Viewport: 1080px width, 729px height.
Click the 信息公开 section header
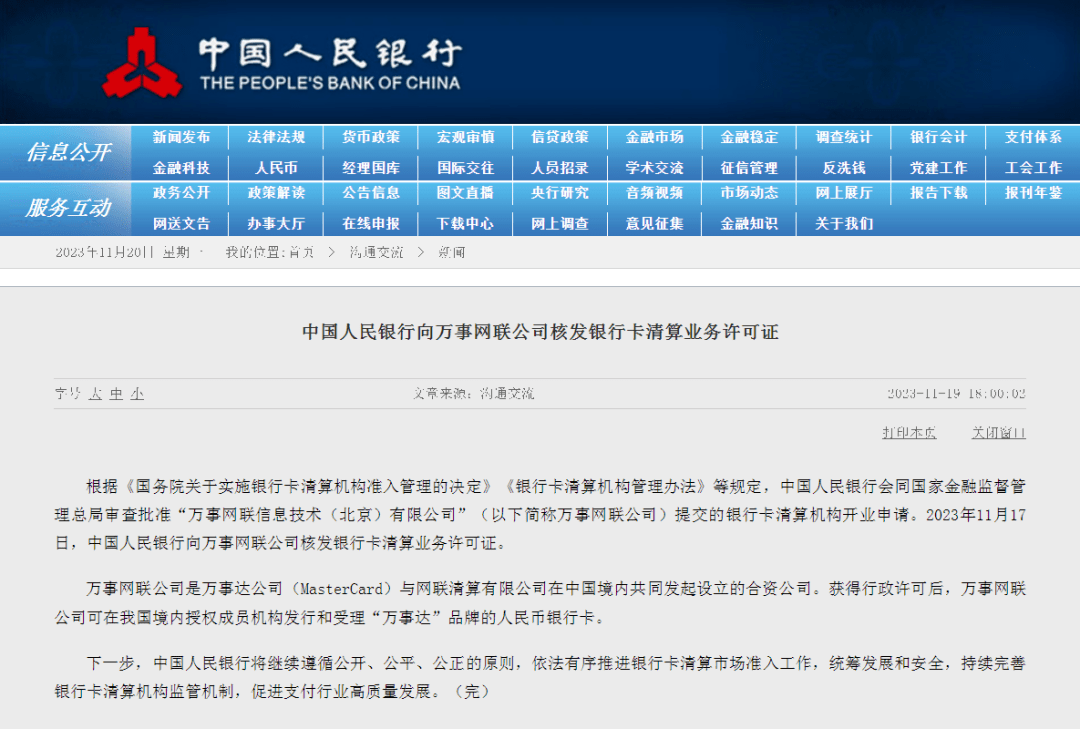pos(68,152)
